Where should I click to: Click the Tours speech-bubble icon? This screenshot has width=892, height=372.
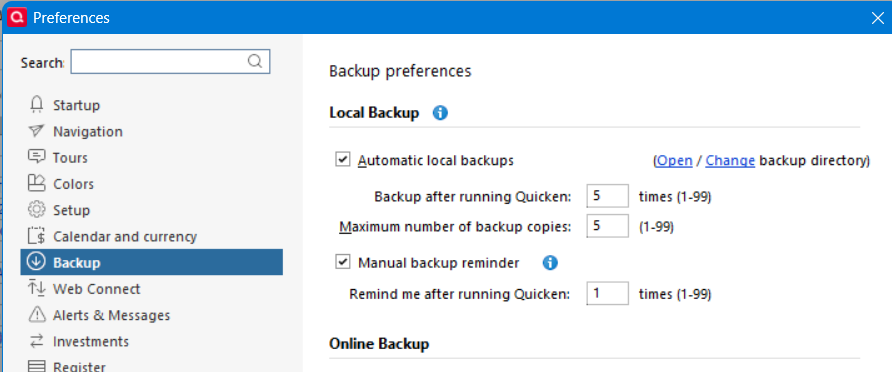pos(36,157)
